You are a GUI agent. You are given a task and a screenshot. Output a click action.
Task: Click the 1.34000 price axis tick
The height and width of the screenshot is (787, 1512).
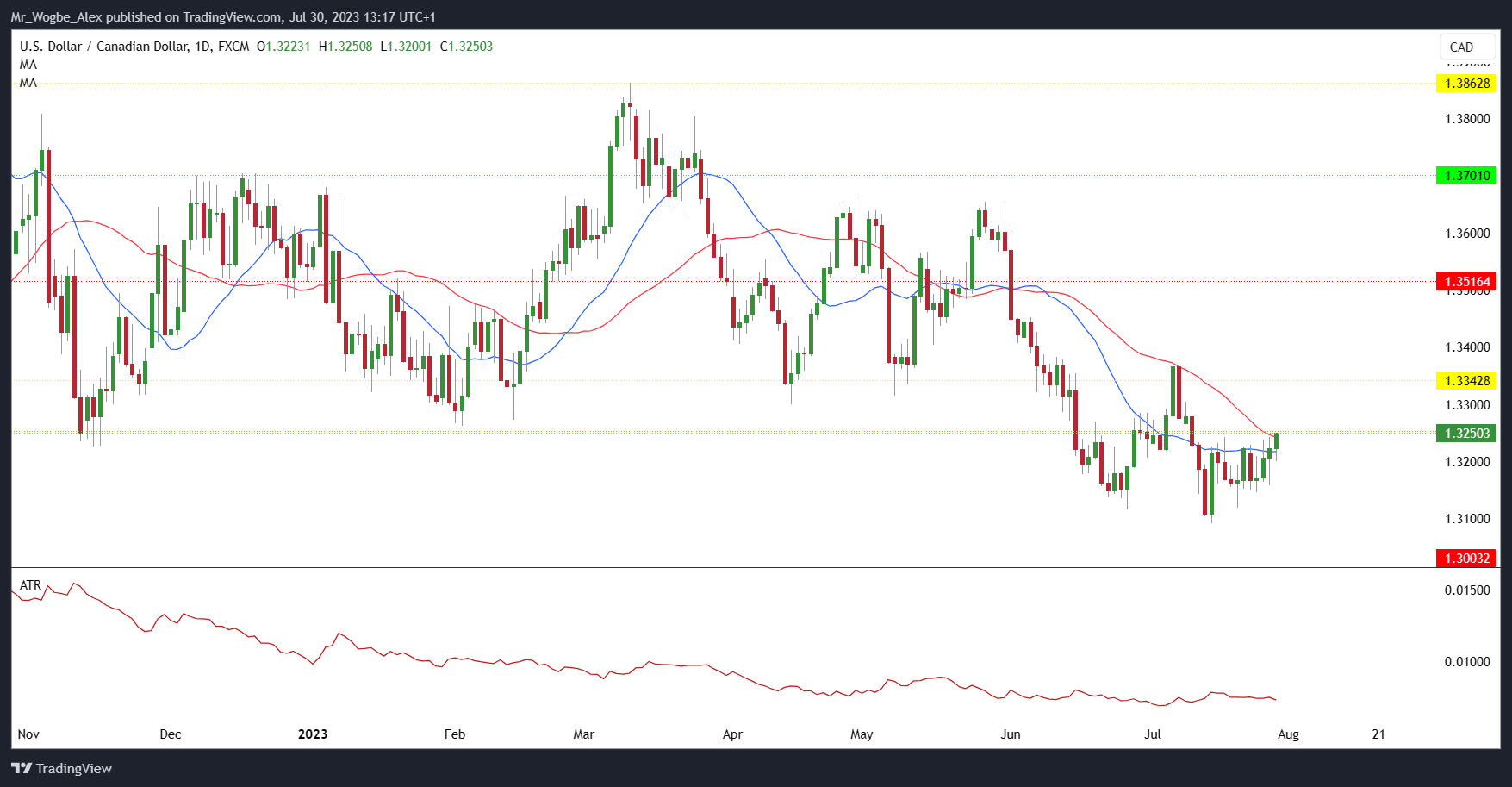(x=1467, y=347)
